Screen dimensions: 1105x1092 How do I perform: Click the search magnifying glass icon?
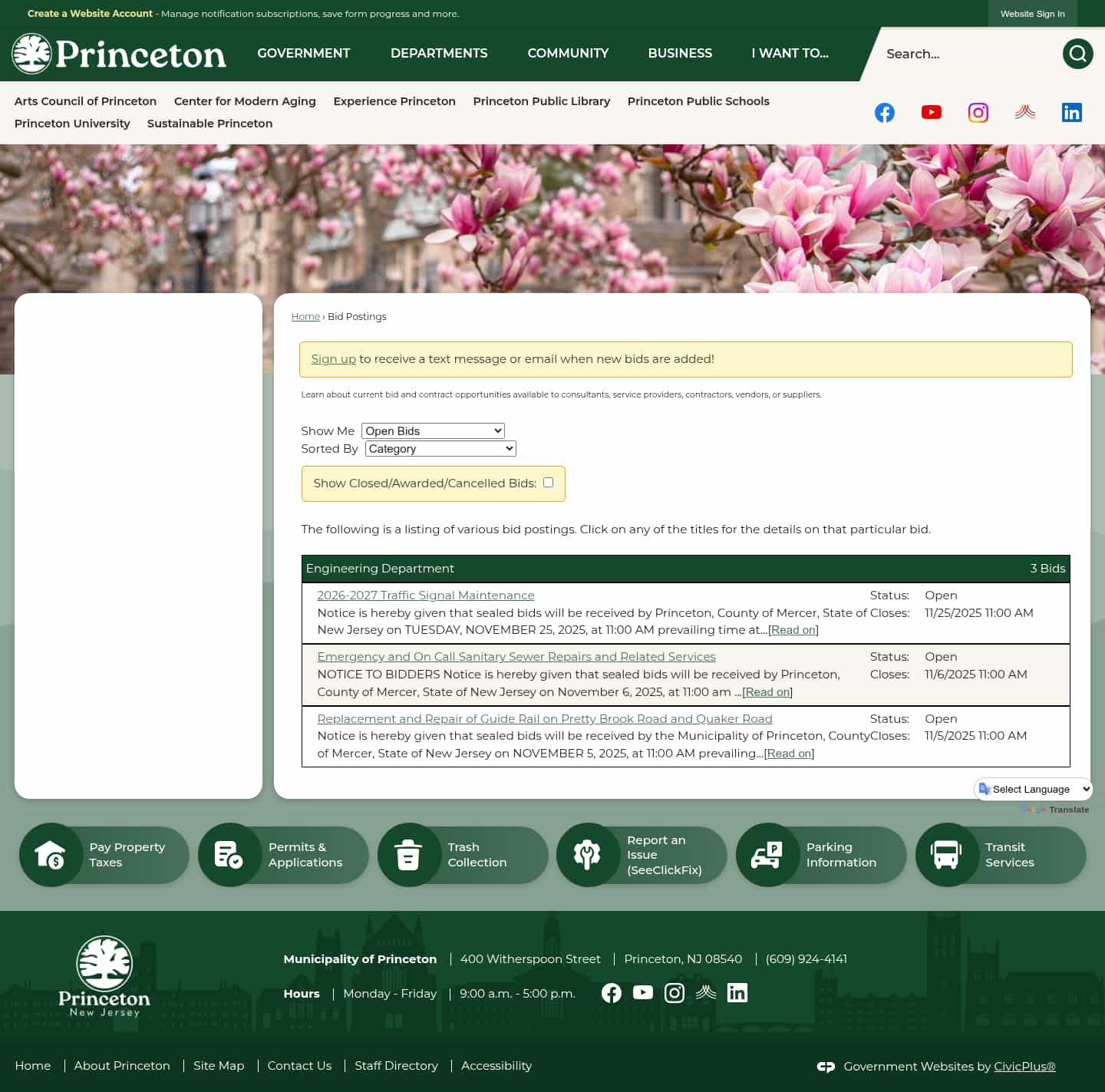point(1077,54)
